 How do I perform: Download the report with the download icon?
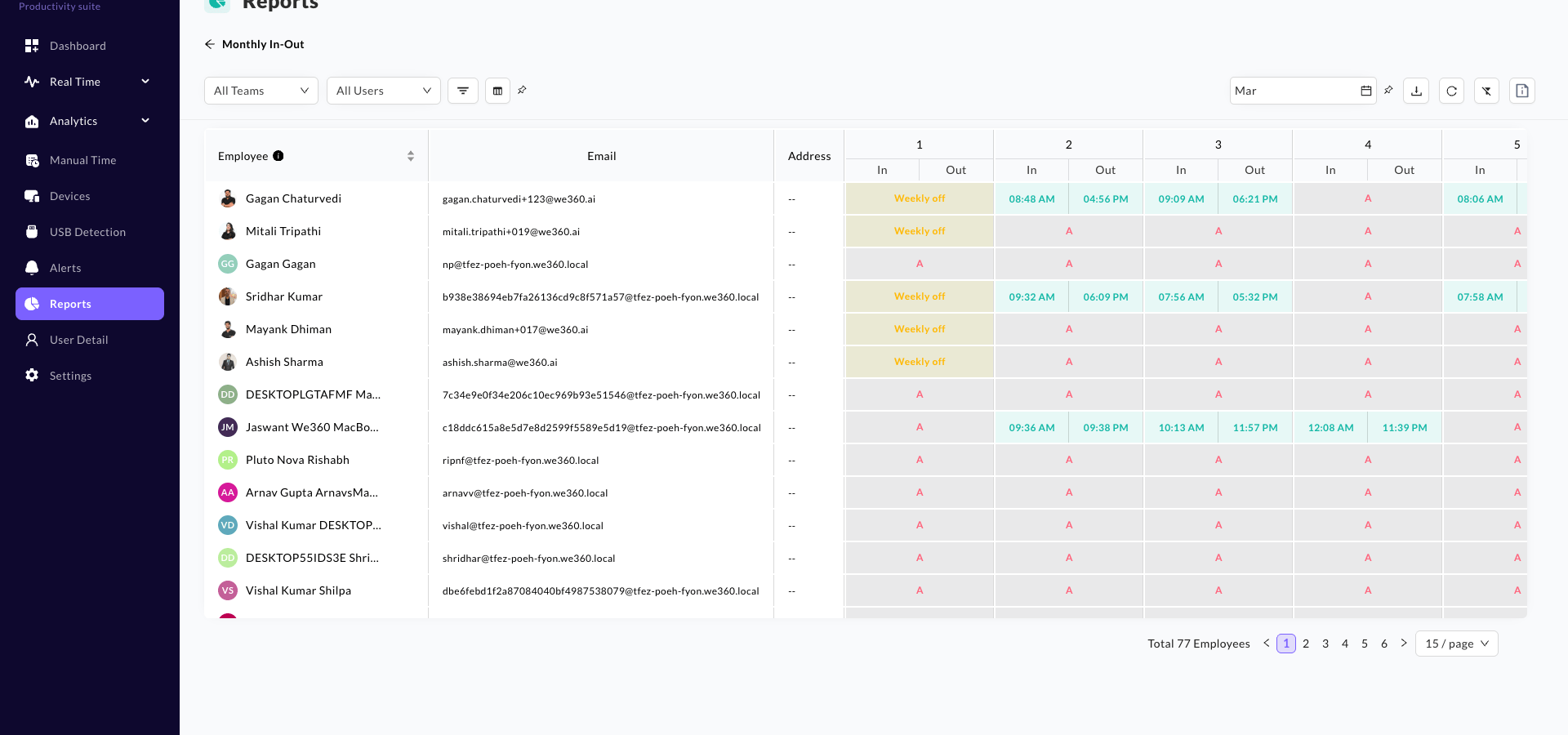(1416, 91)
